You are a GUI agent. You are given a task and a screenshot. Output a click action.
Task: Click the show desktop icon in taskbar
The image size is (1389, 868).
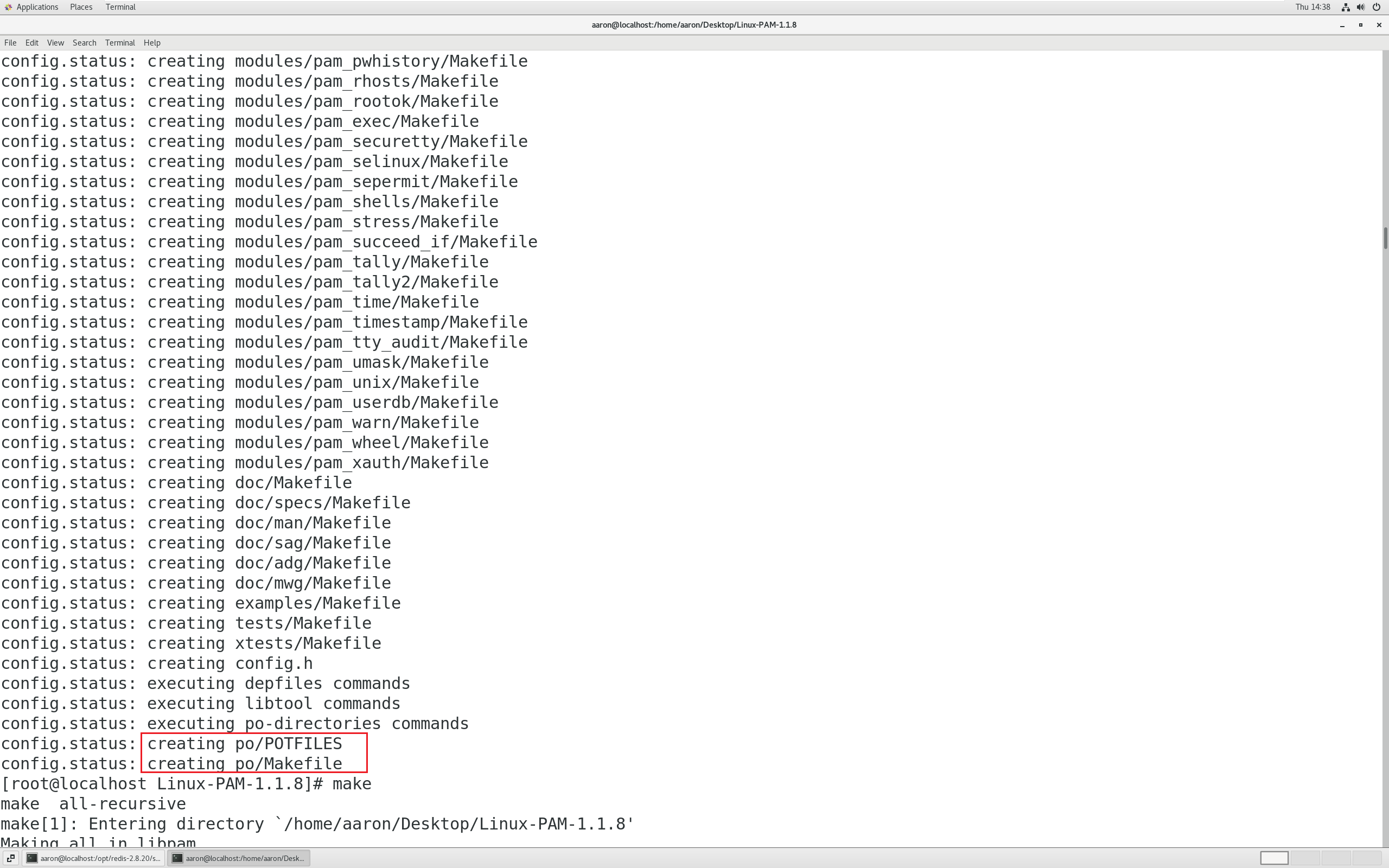(10, 858)
